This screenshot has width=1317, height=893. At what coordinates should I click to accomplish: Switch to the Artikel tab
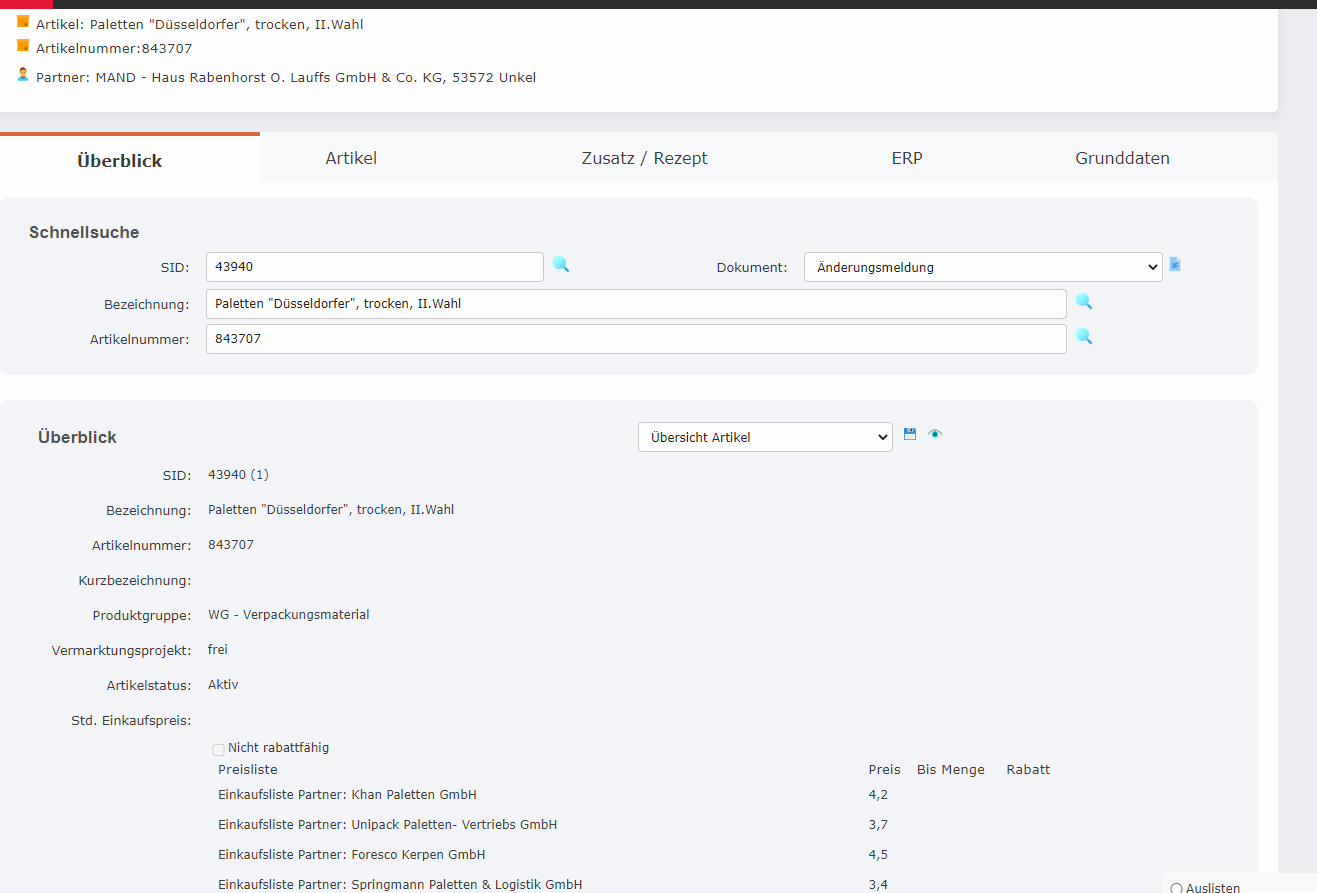coord(351,158)
